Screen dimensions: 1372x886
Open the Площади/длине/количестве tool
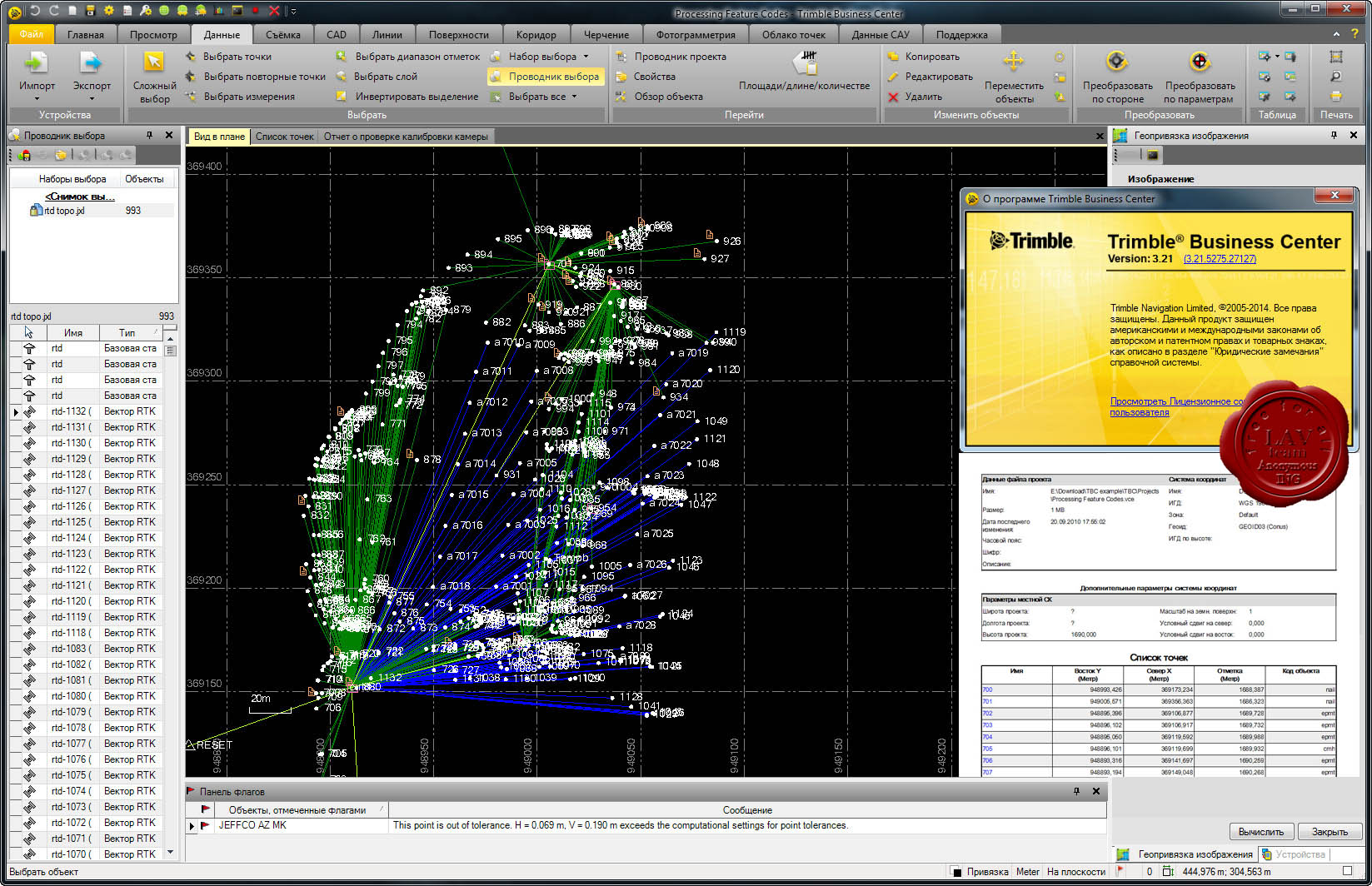tap(804, 73)
